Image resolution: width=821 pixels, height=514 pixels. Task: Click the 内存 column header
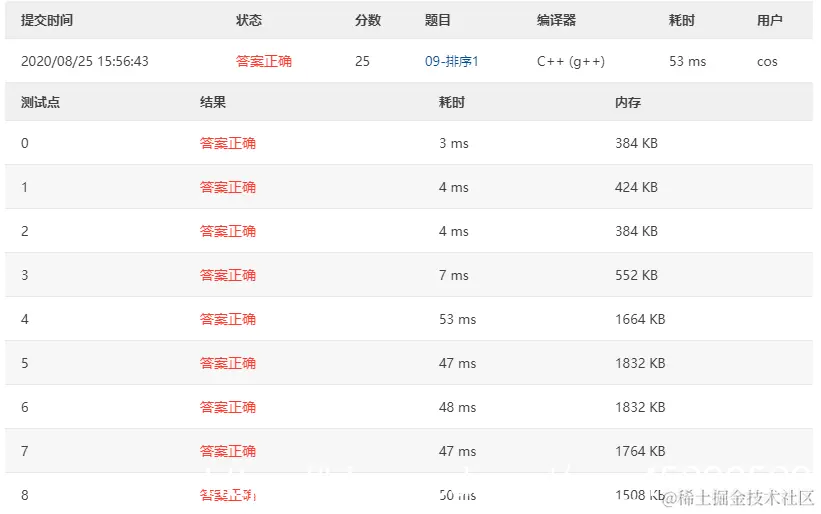click(x=628, y=102)
